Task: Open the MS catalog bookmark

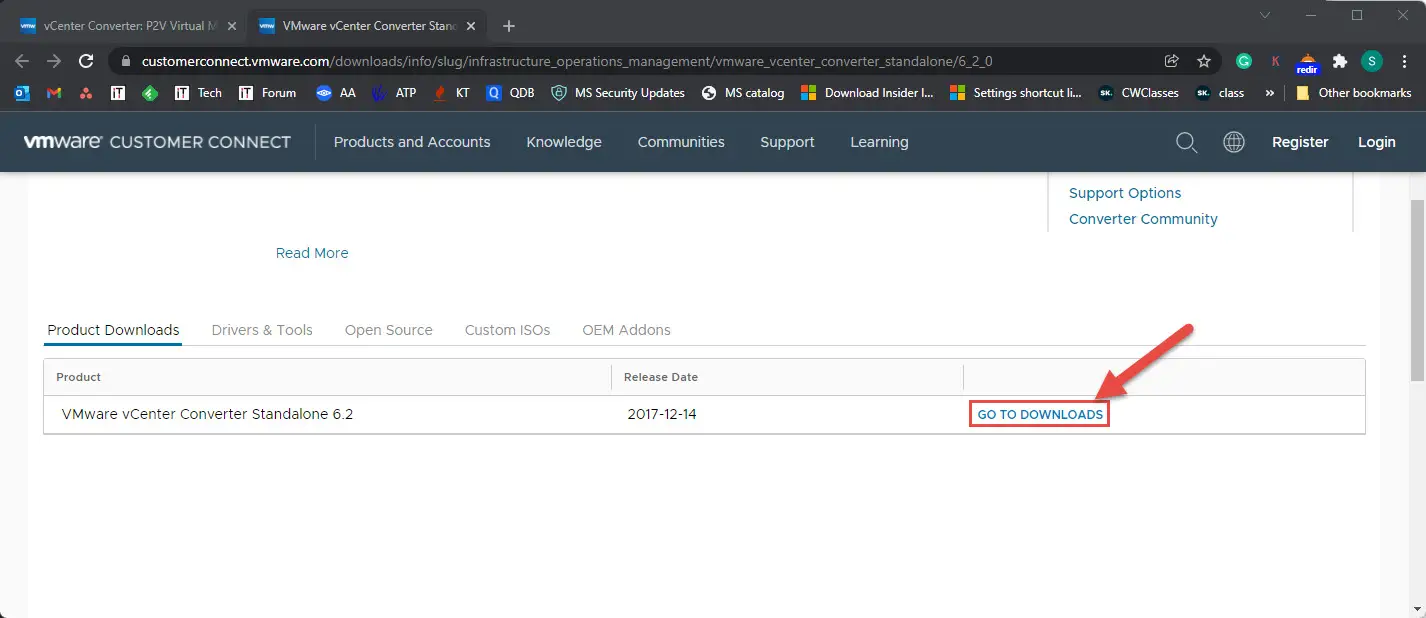Action: (743, 93)
